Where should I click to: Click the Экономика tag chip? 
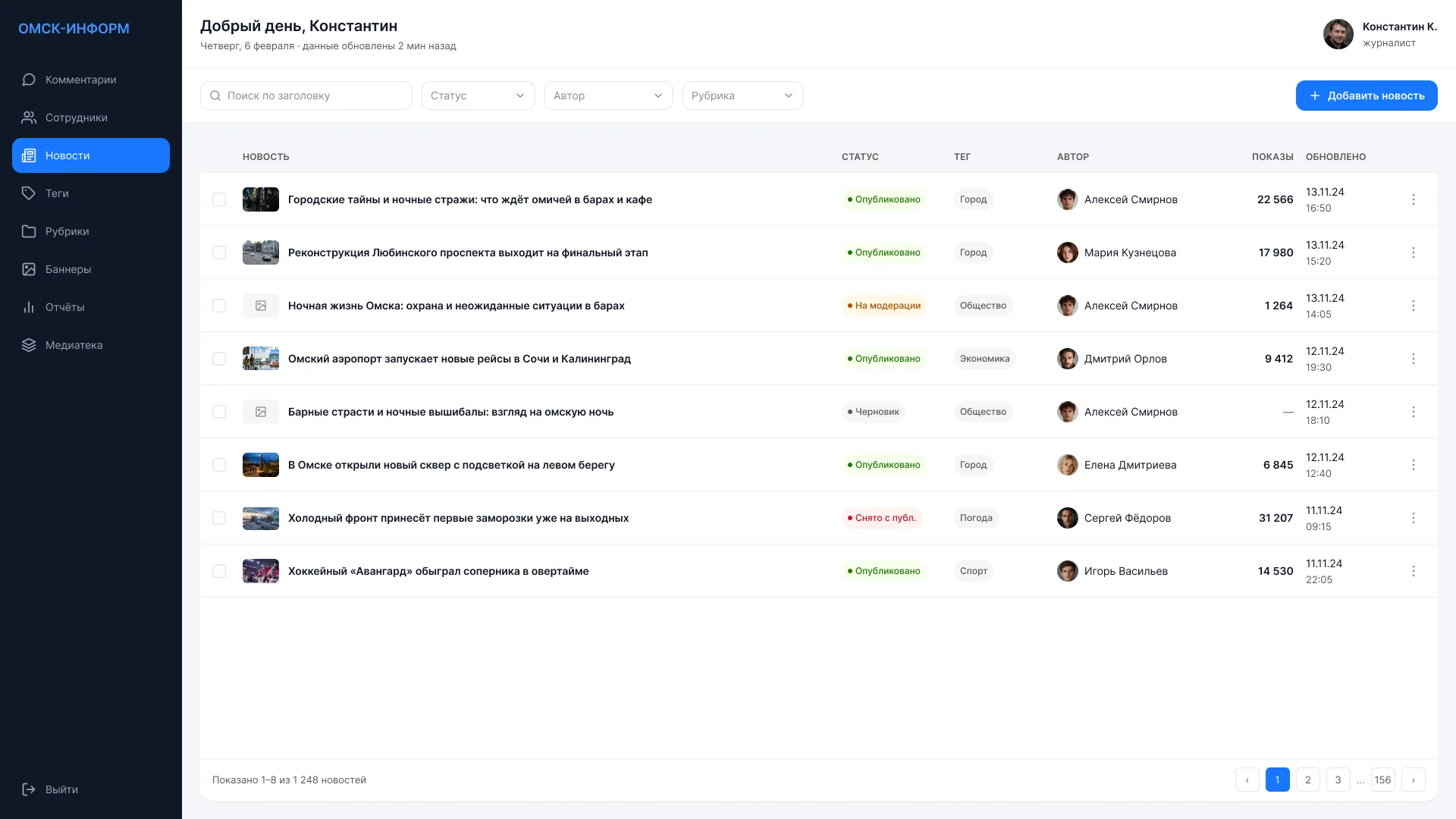tap(984, 359)
